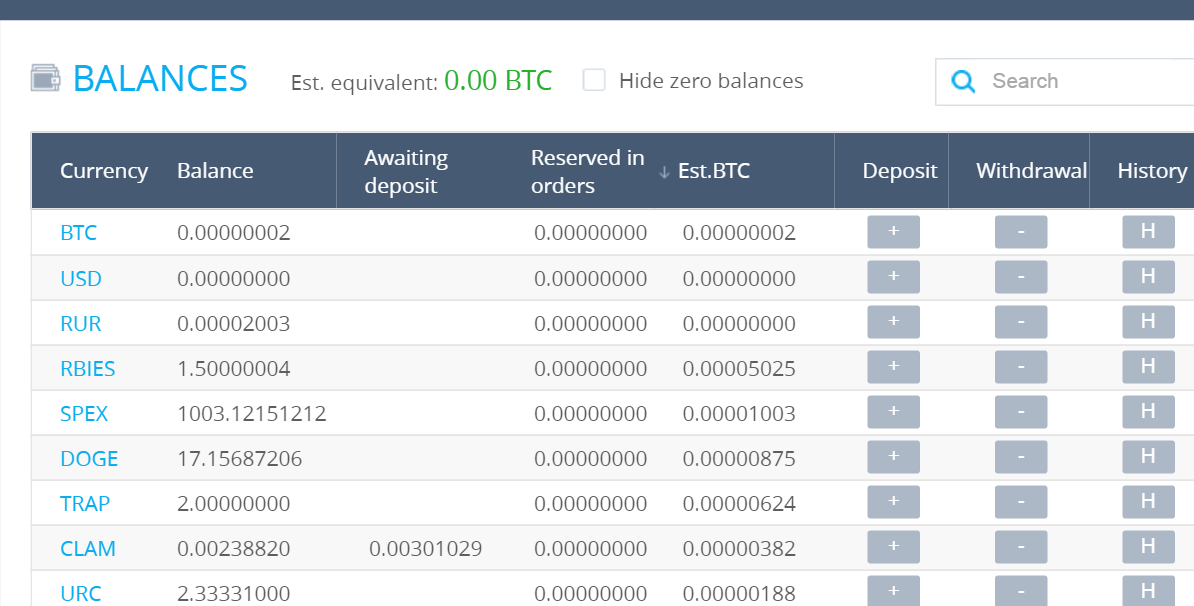Sort by the Balance column header

[x=215, y=171]
